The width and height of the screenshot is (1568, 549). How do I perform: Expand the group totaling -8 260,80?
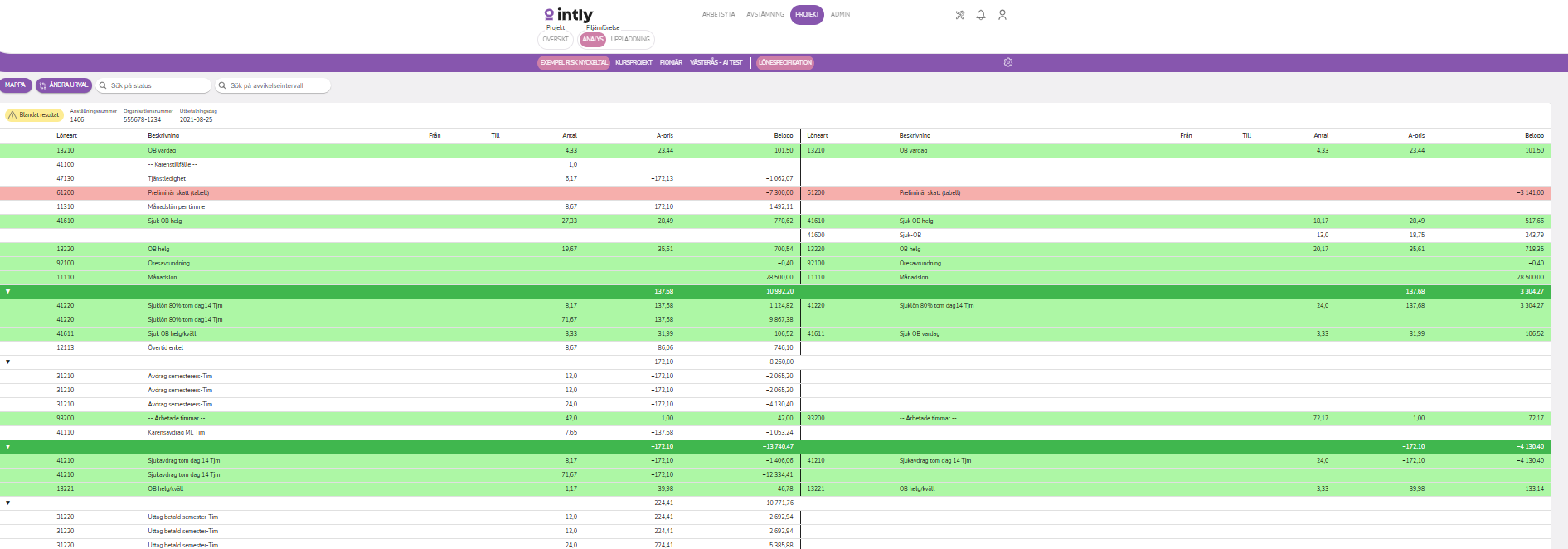[x=8, y=362]
